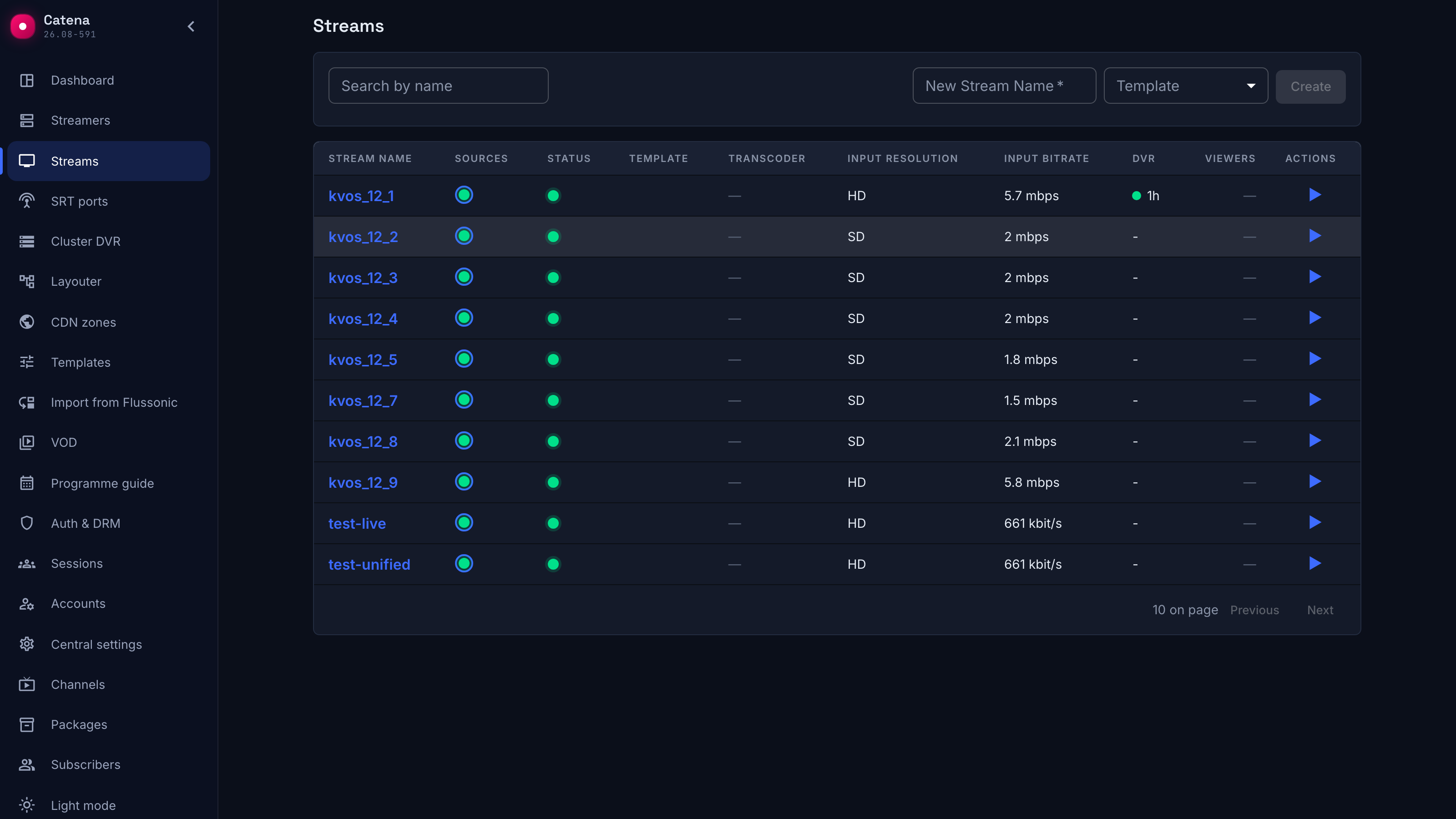The width and height of the screenshot is (1456, 819).
Task: Open the Template dropdown
Action: (1186, 86)
